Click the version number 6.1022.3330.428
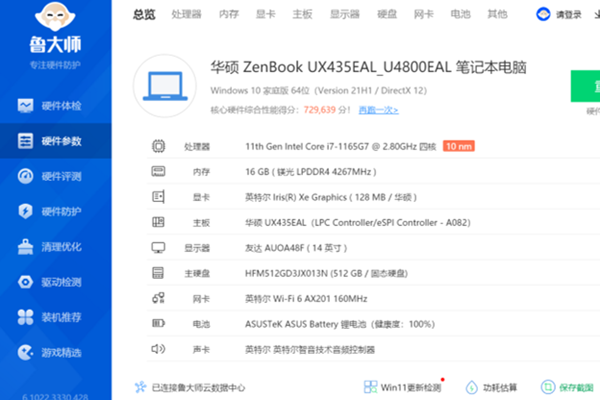Image resolution: width=600 pixels, height=400 pixels. click(55, 397)
